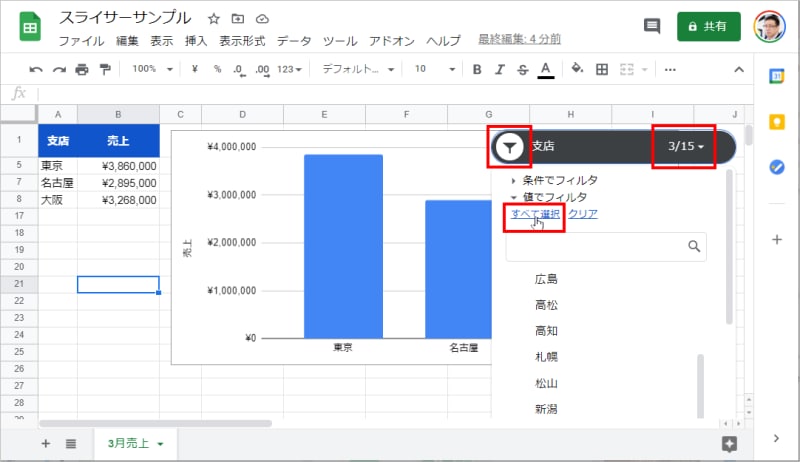Open the 123 number format dropdown
Screen dimensions: 800x462
point(289,69)
